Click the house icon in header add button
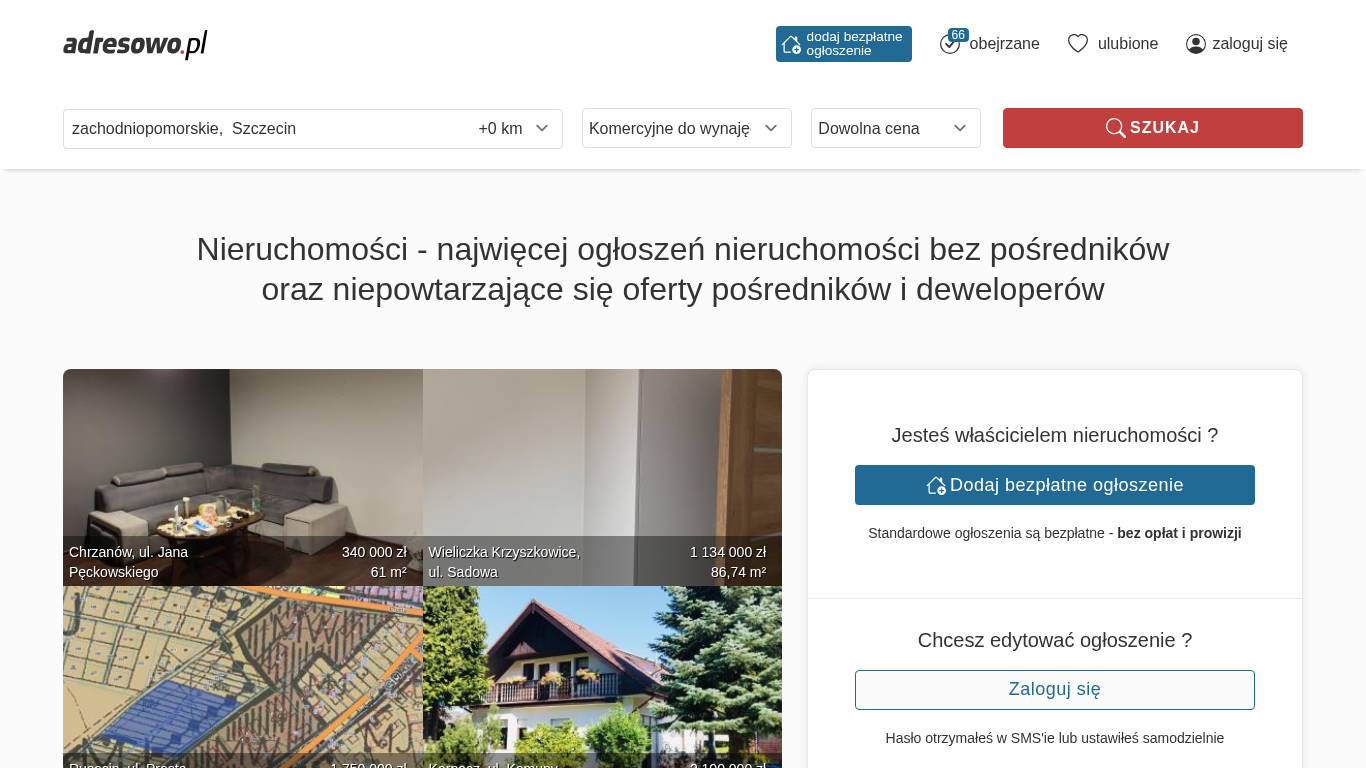The width and height of the screenshot is (1366, 768). pos(791,44)
